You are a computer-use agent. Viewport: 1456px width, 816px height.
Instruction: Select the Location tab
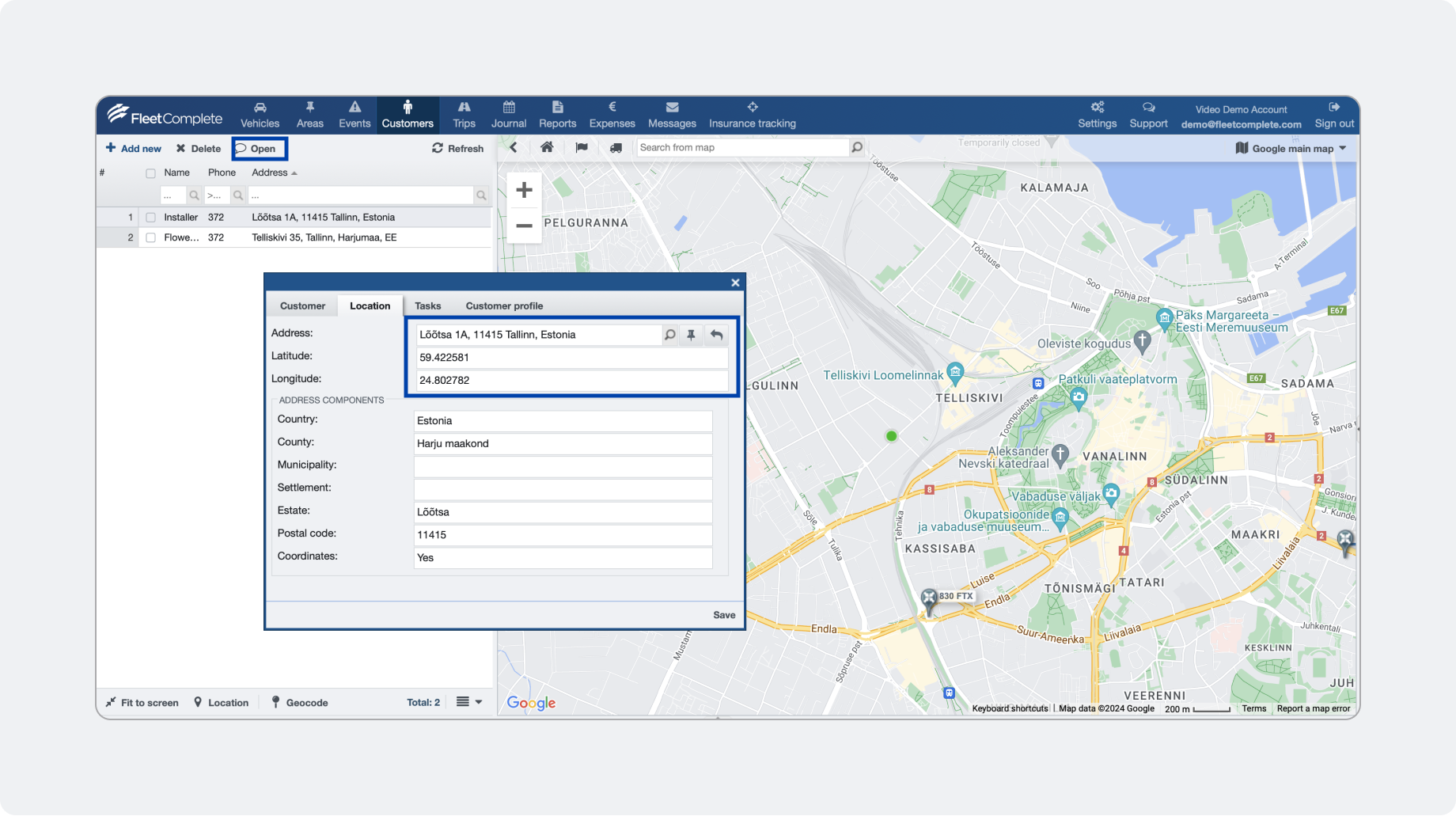click(370, 306)
